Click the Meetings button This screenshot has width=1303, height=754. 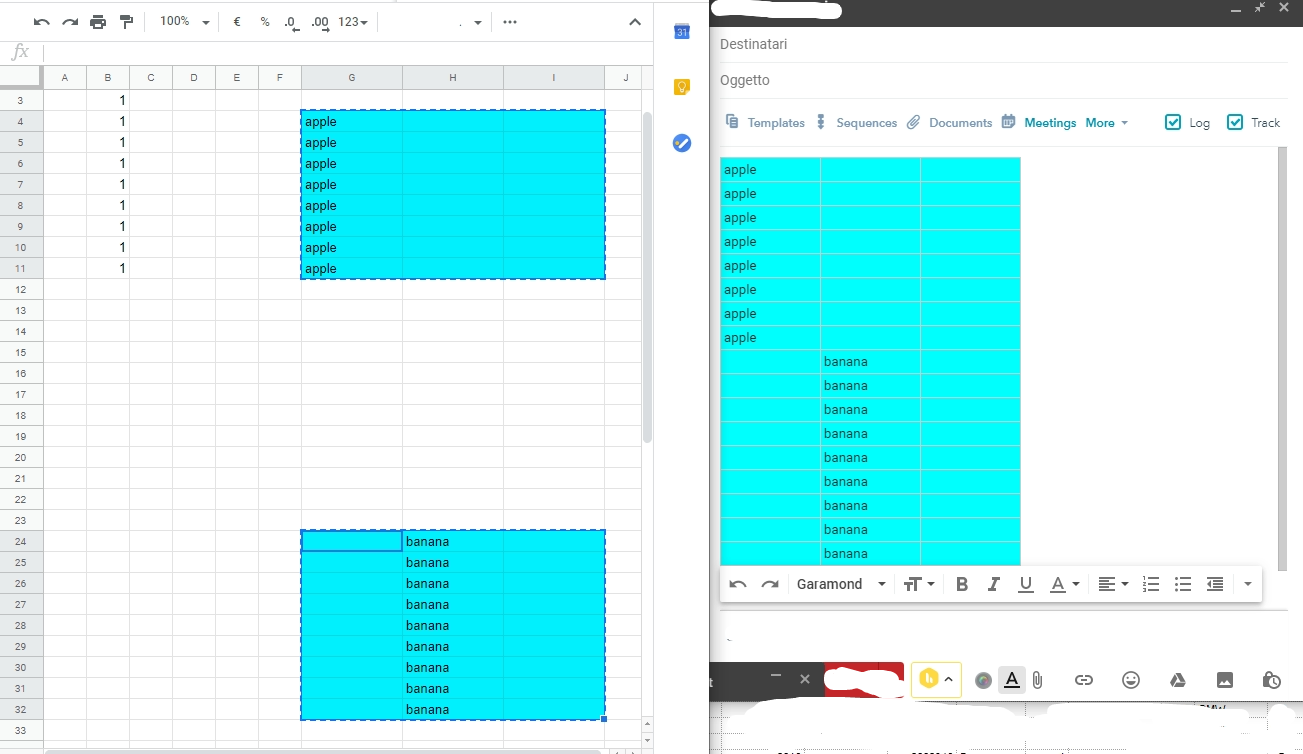1049,122
